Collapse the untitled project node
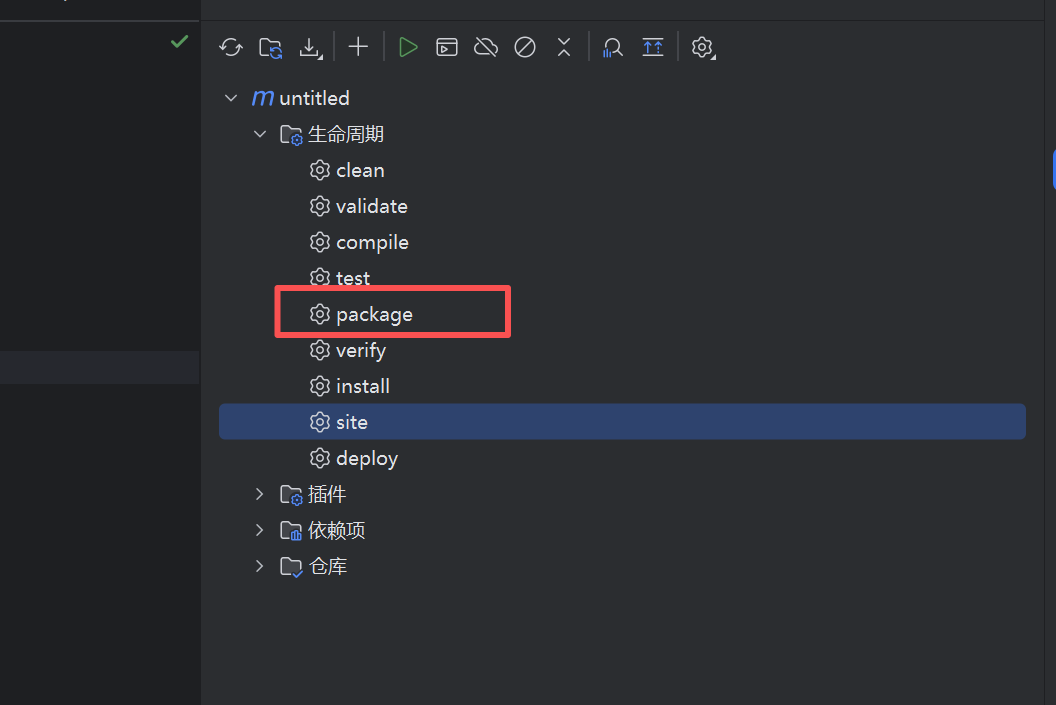 tap(232, 98)
